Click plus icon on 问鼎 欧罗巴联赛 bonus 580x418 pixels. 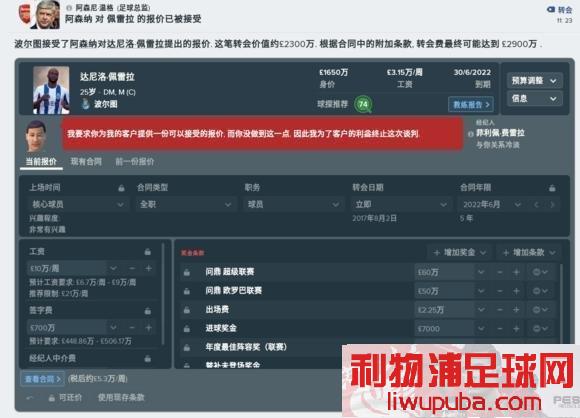click(x=516, y=291)
